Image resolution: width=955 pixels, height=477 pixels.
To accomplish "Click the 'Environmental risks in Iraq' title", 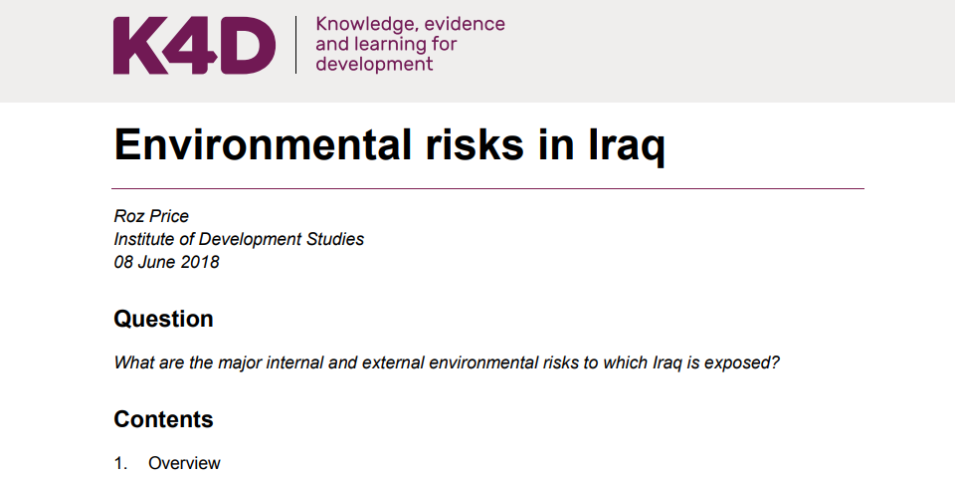I will click(x=389, y=144).
